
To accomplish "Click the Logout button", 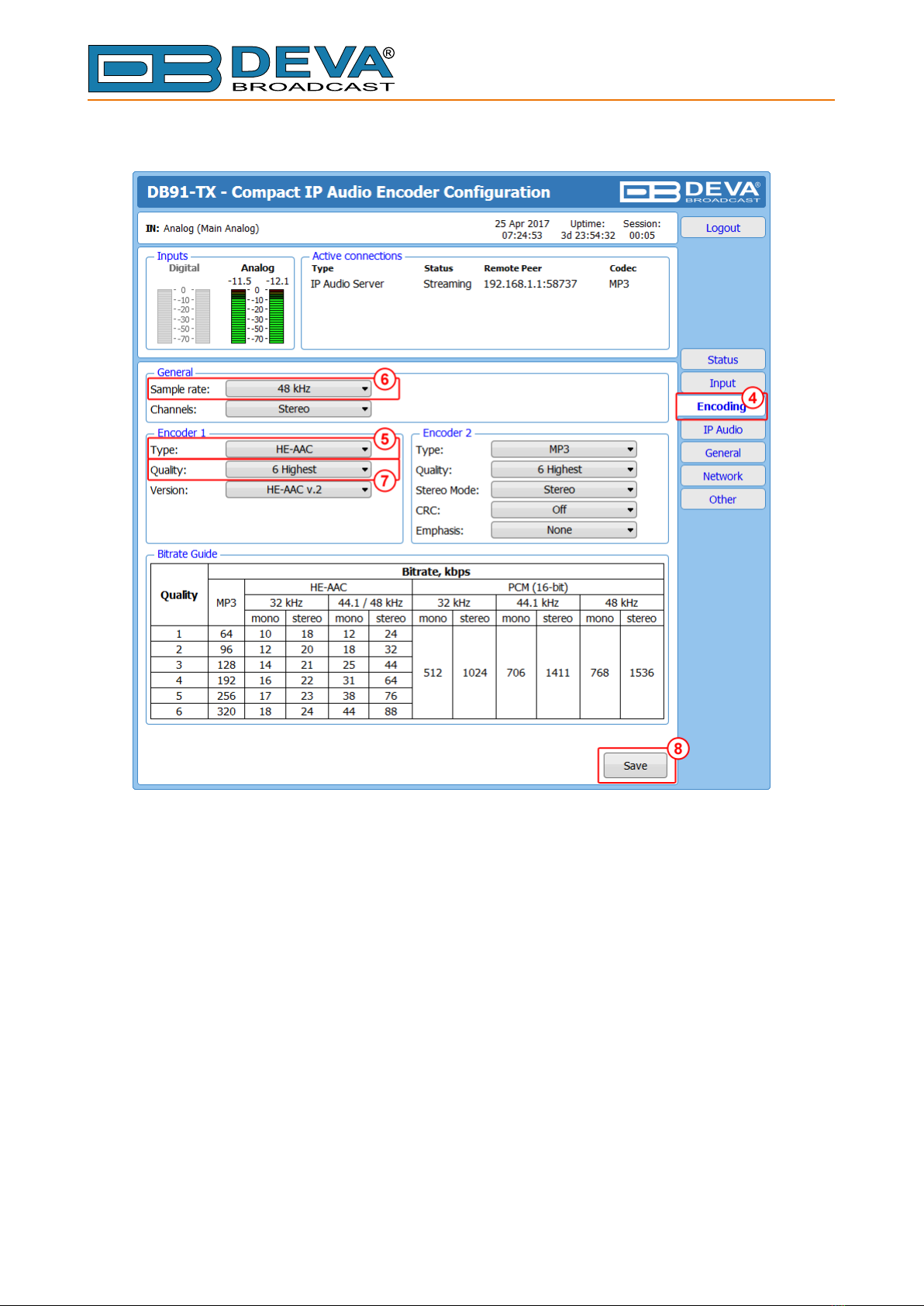I will tap(722, 228).
